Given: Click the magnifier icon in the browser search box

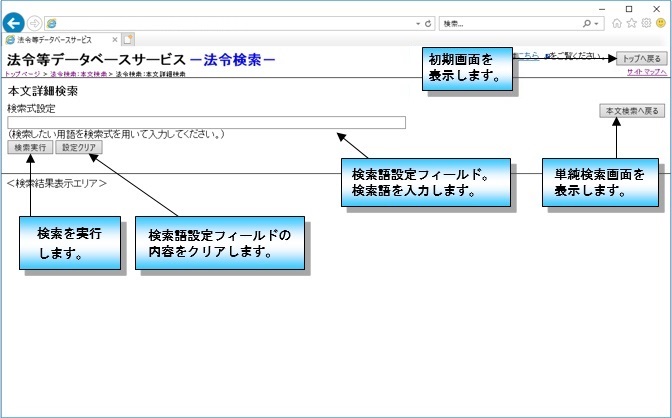Looking at the screenshot, I should click(x=587, y=22).
